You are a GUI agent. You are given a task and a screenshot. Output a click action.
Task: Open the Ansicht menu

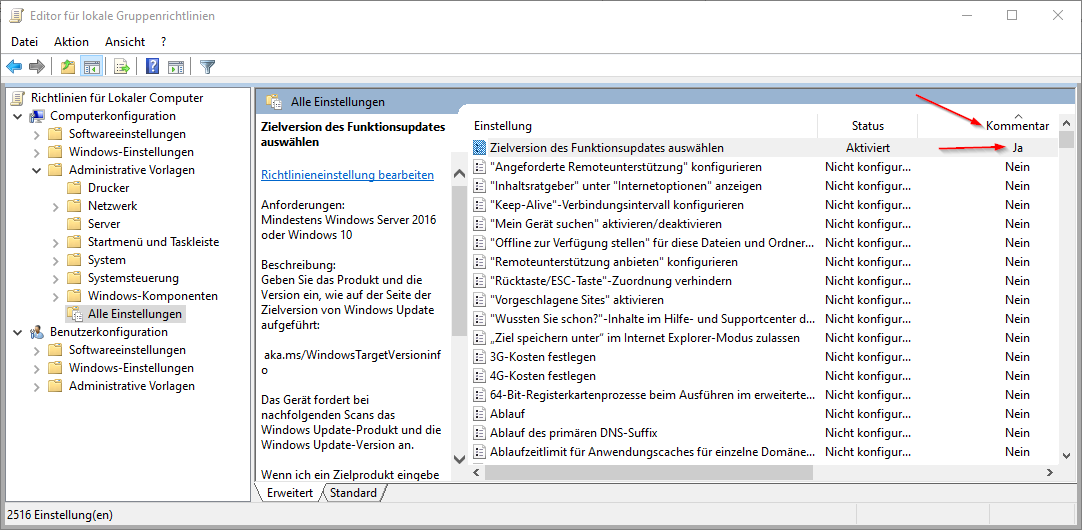(x=125, y=41)
